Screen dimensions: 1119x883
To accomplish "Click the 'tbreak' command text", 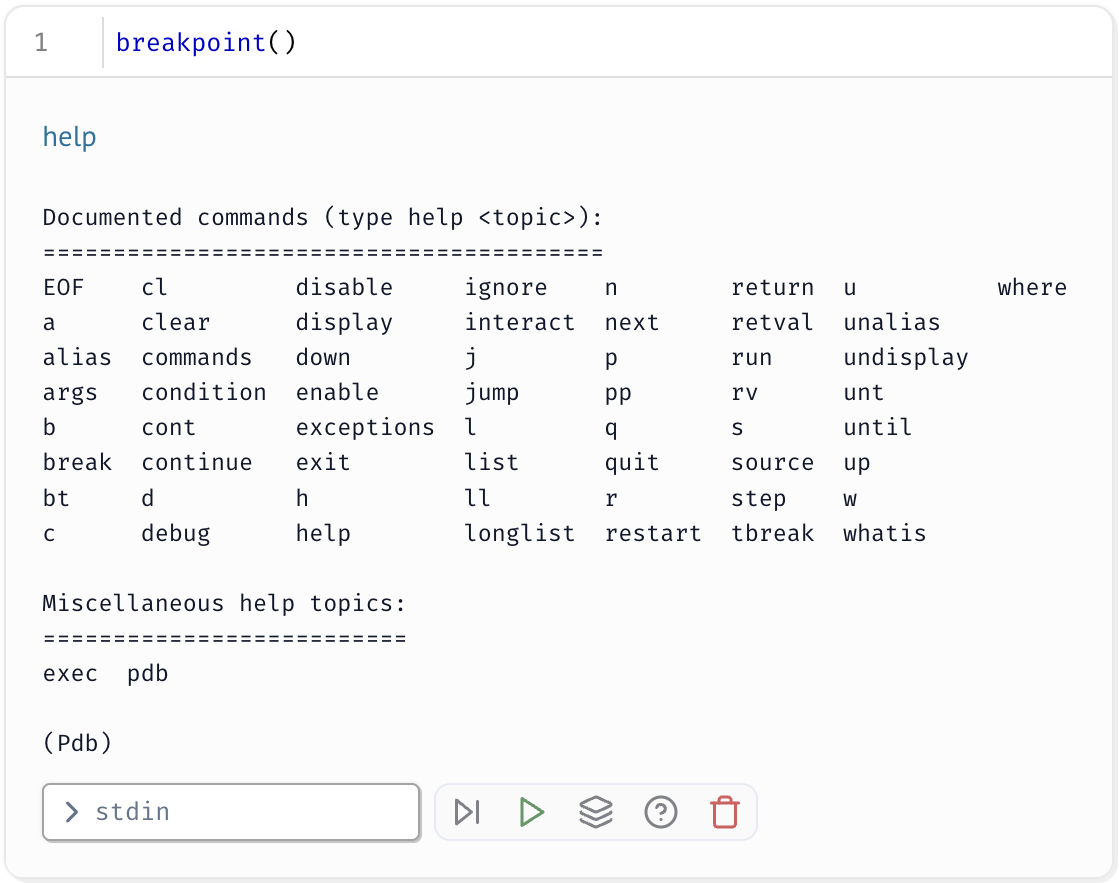I will coord(772,533).
